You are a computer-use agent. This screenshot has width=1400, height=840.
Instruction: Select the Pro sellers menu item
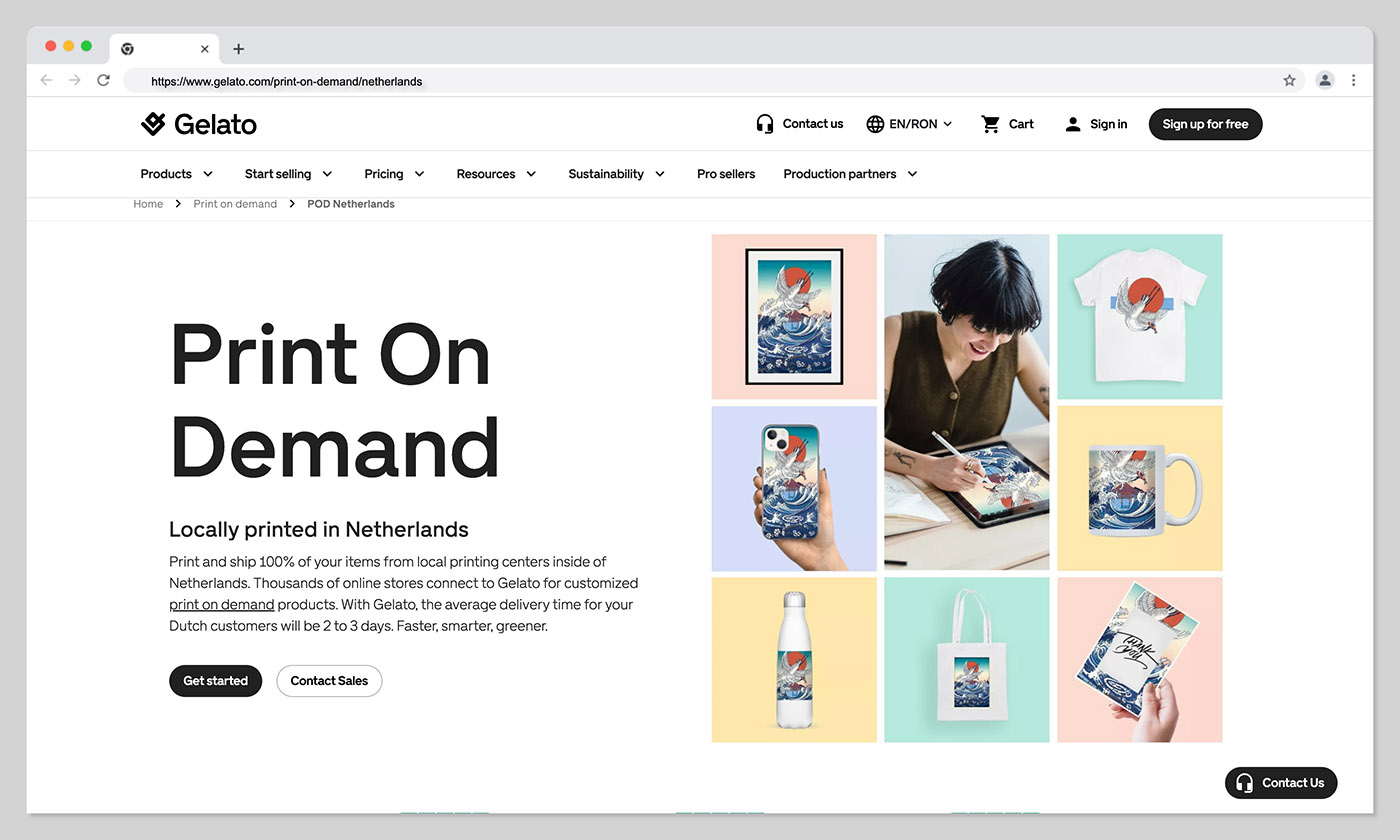pos(725,173)
